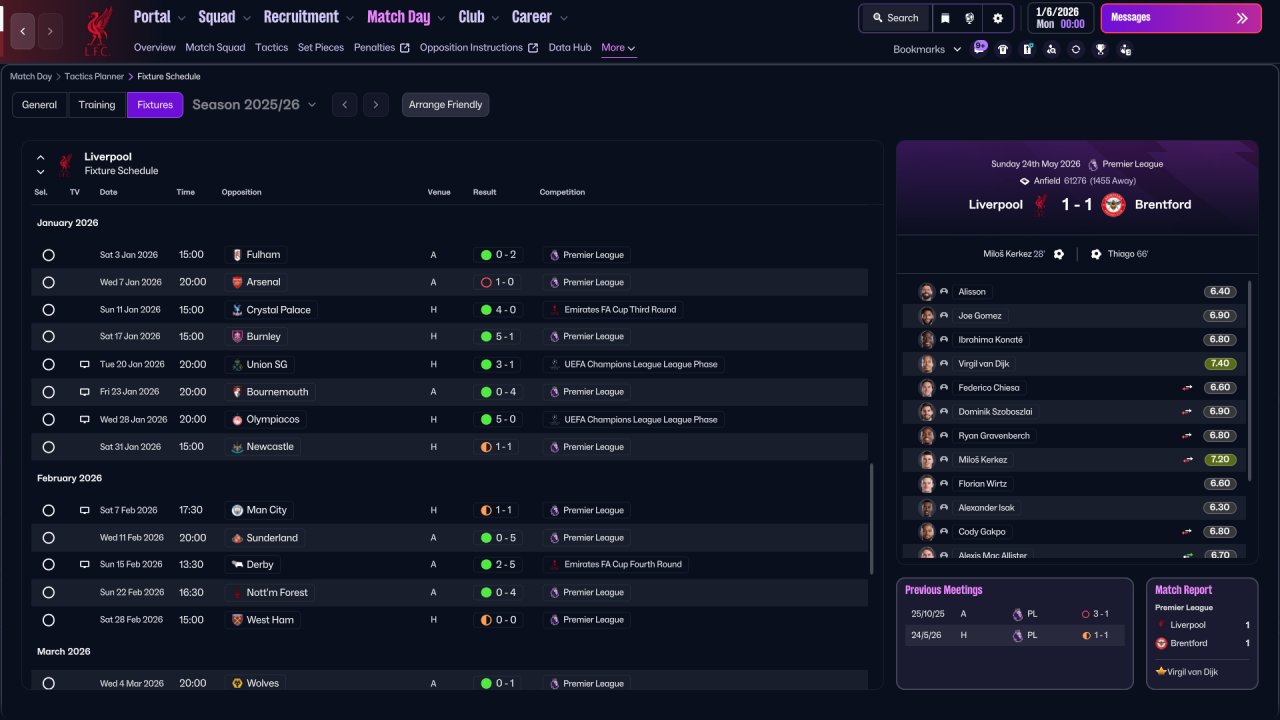The width and height of the screenshot is (1280, 720).
Task: Click the FA Cup icon in Derby row
Action: [554, 565]
